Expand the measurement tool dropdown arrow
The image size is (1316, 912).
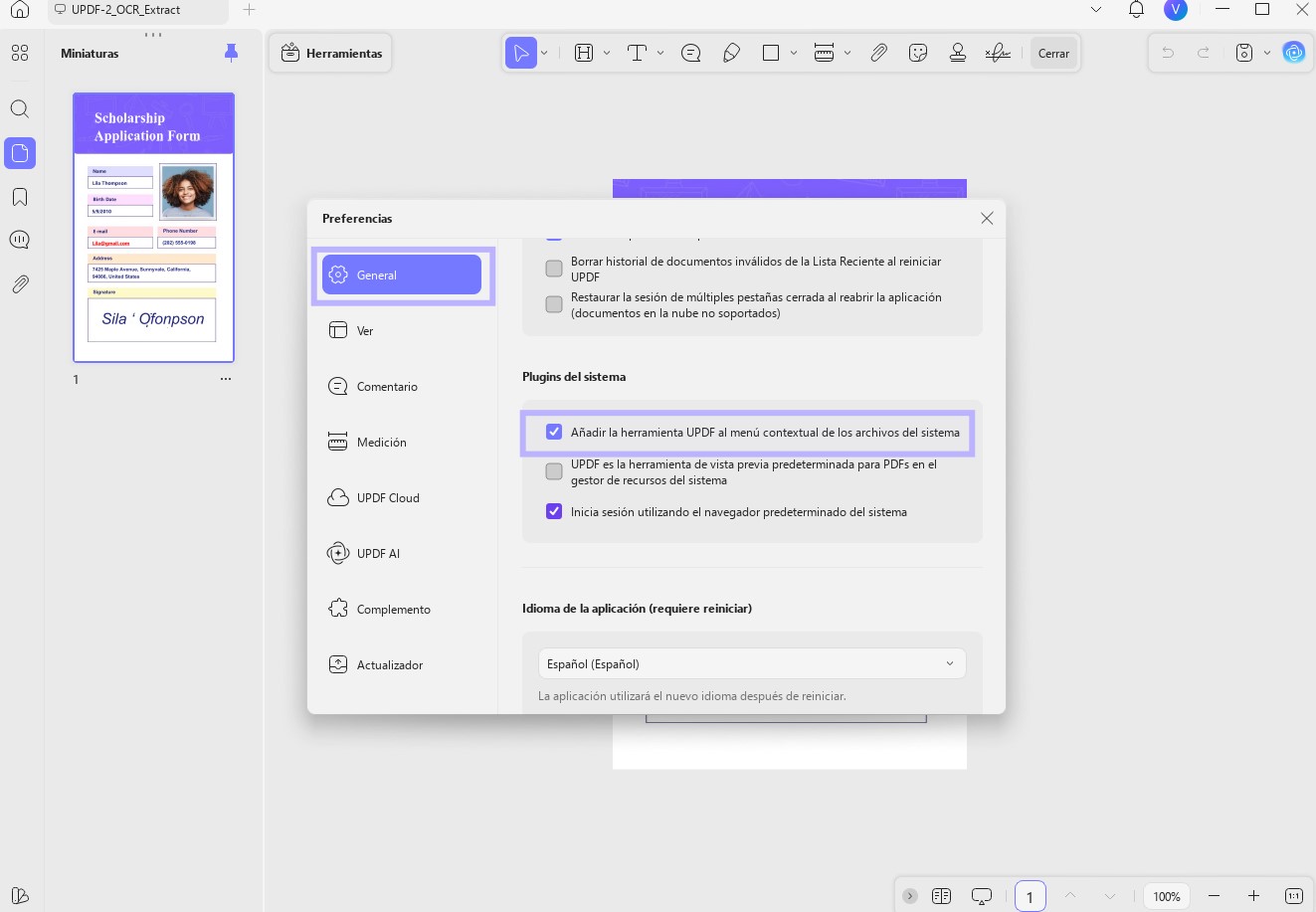(x=847, y=54)
